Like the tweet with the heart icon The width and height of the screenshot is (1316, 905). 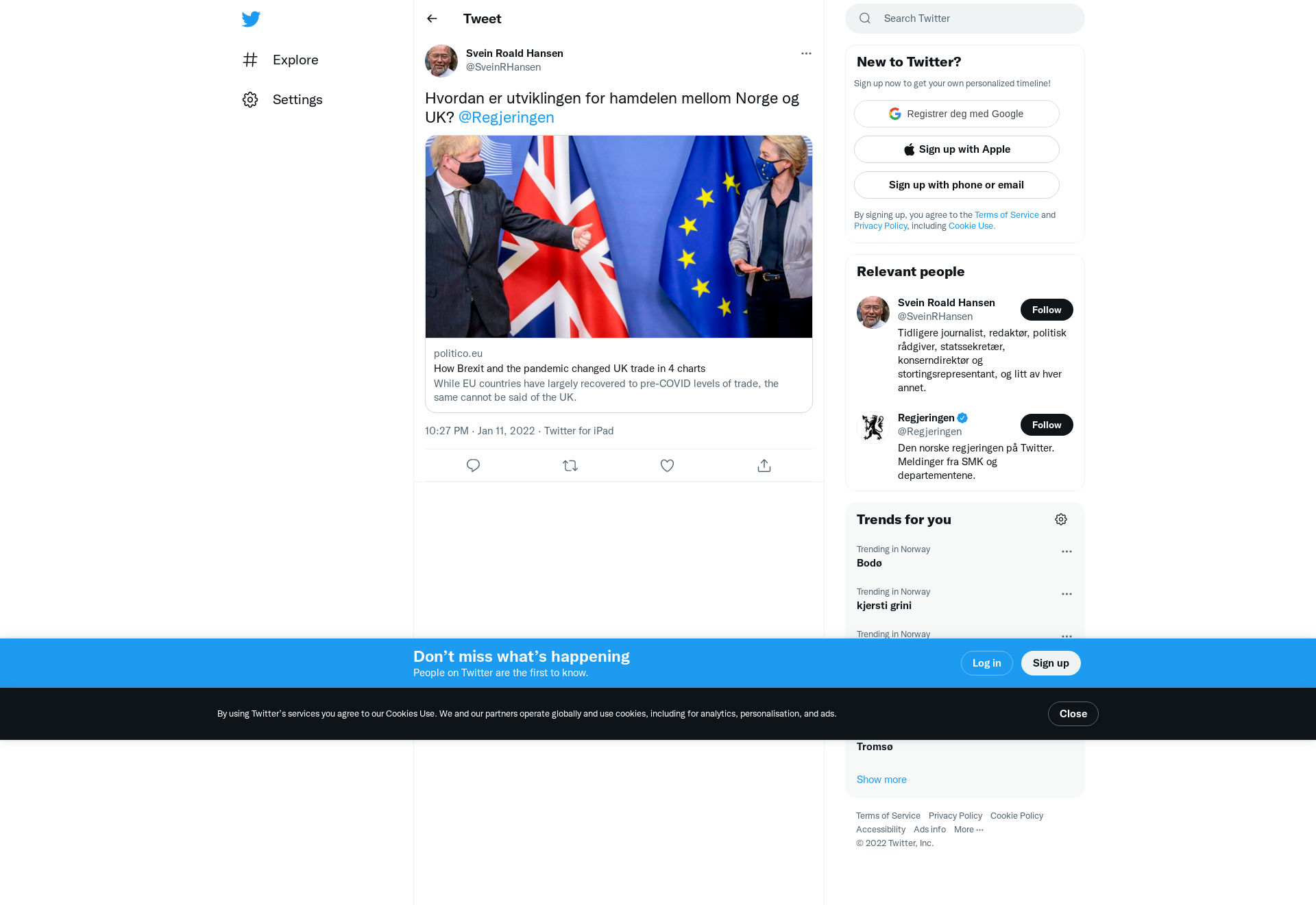[x=667, y=466]
